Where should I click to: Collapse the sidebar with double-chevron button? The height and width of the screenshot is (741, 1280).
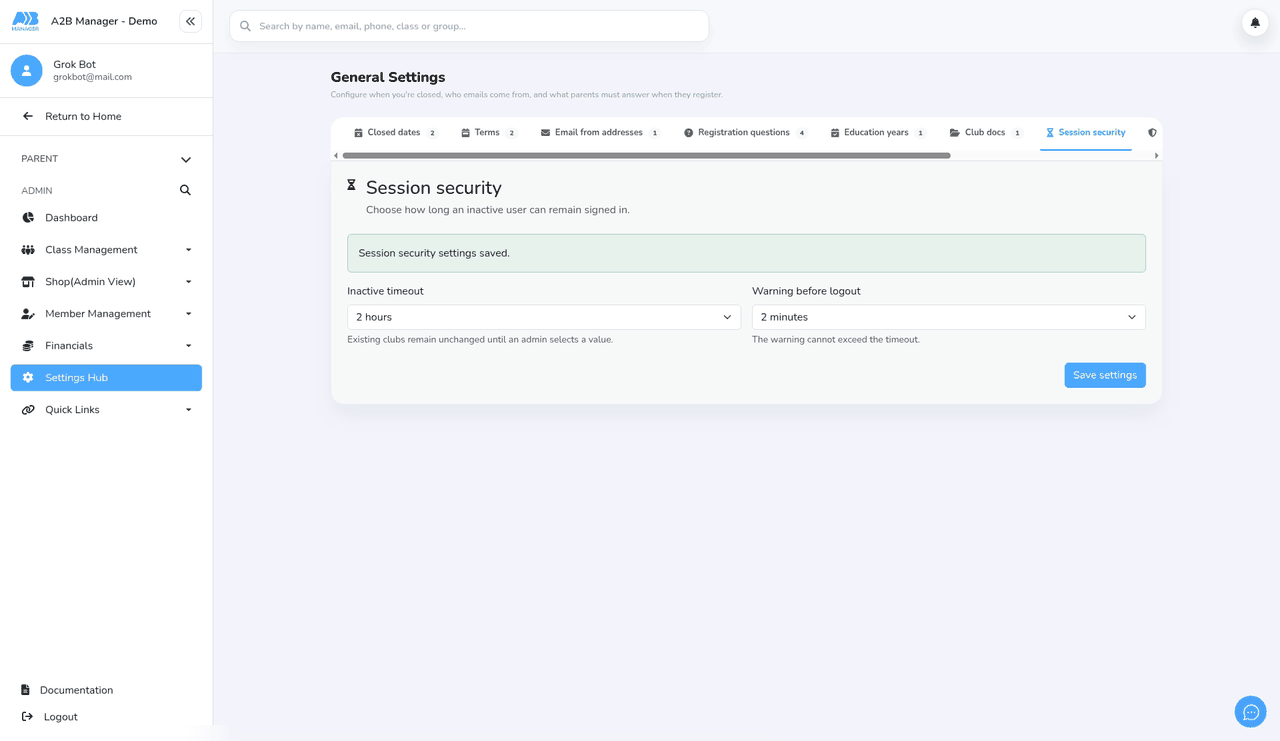click(190, 21)
